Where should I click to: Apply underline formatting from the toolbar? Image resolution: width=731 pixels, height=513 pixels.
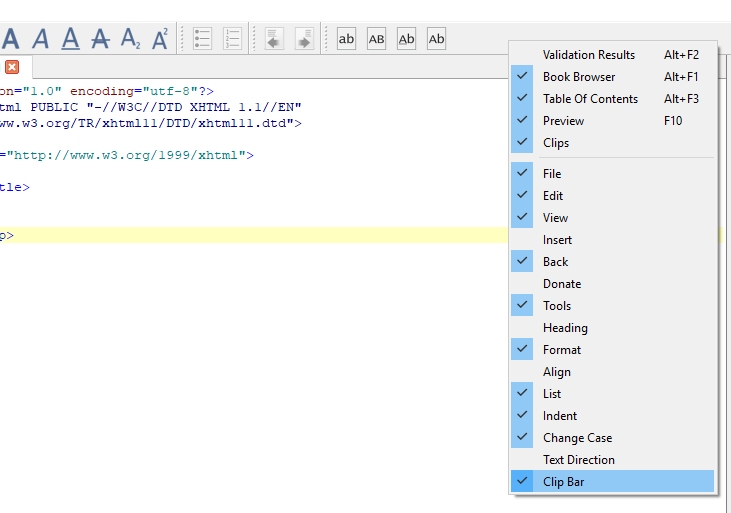[x=70, y=39]
